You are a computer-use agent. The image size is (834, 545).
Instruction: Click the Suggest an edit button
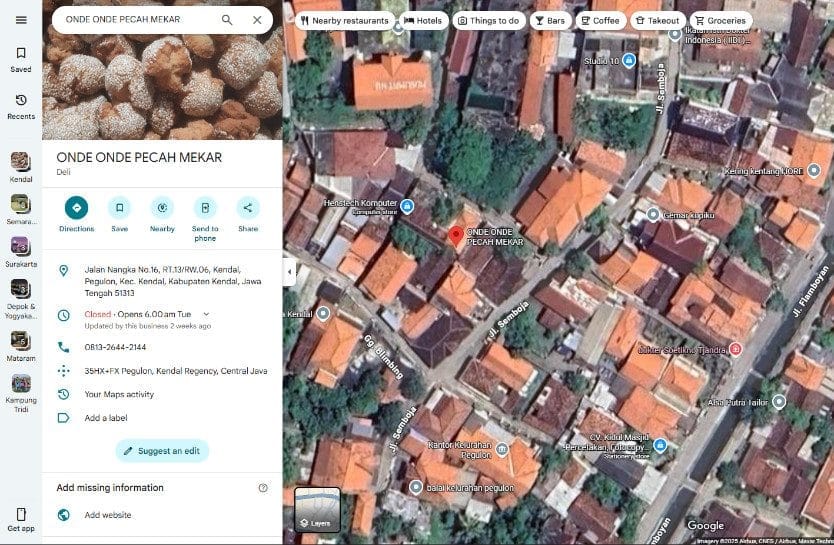(x=162, y=451)
